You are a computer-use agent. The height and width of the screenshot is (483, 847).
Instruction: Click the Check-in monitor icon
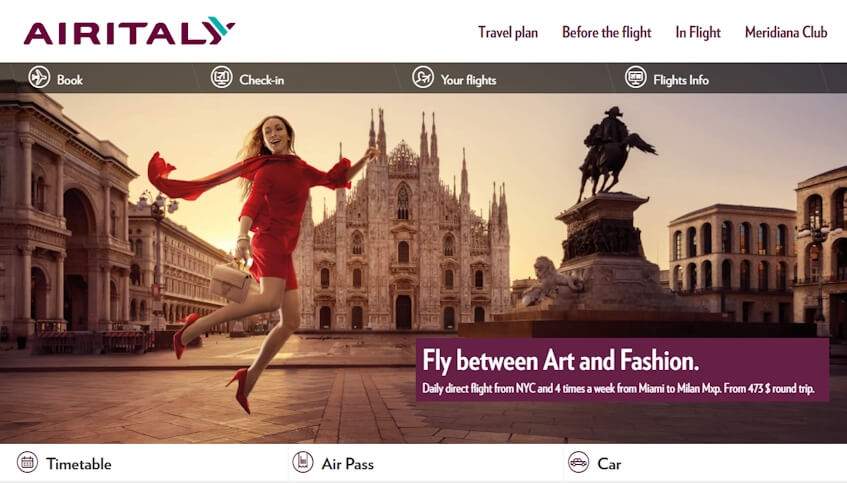pos(221,77)
